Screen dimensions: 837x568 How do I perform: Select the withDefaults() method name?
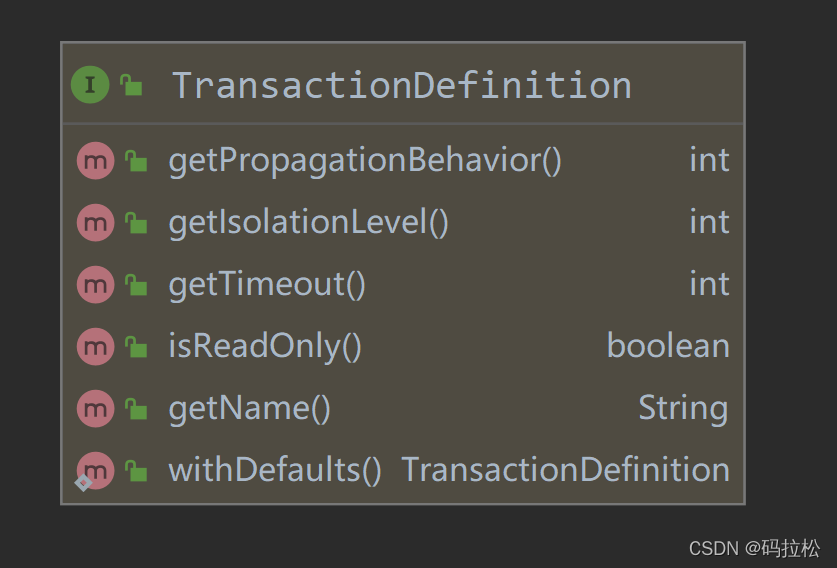[275, 470]
